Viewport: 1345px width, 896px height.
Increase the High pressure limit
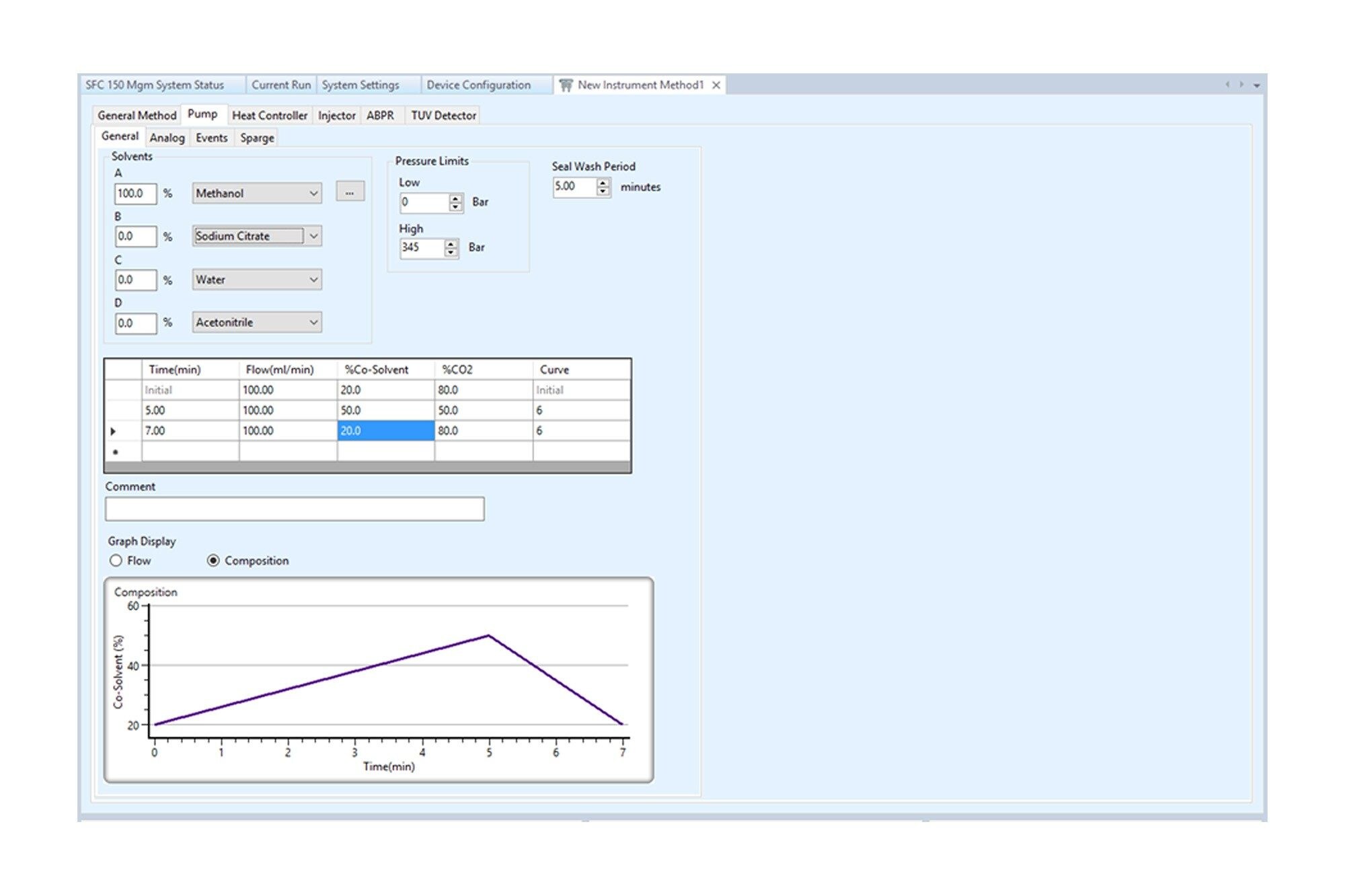[451, 244]
